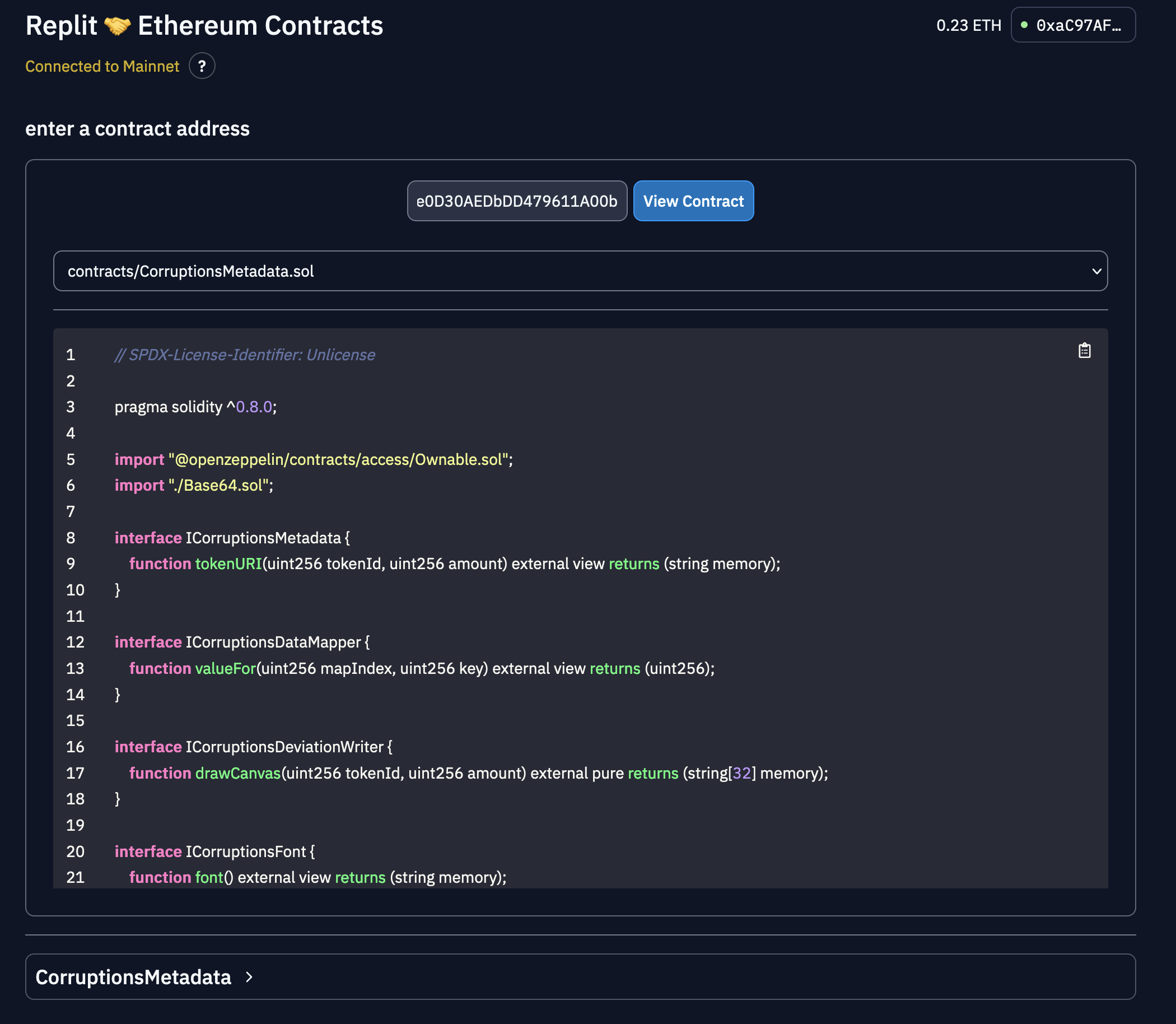Click the enter a contract address heading

pos(137,129)
